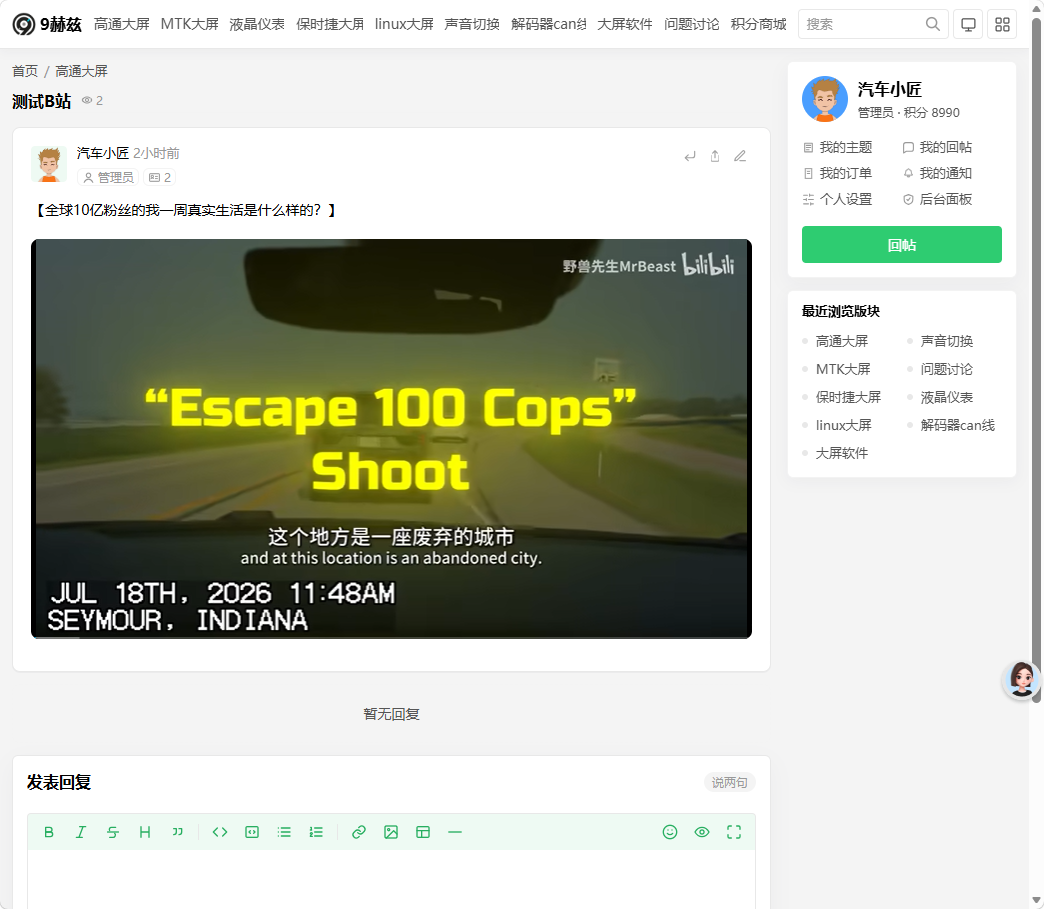Insert ordered numbered list
This screenshot has width=1044, height=909.
316,832
